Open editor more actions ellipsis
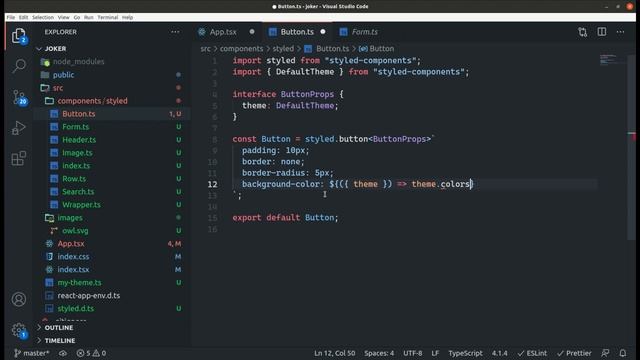The image size is (640, 360). [620, 32]
